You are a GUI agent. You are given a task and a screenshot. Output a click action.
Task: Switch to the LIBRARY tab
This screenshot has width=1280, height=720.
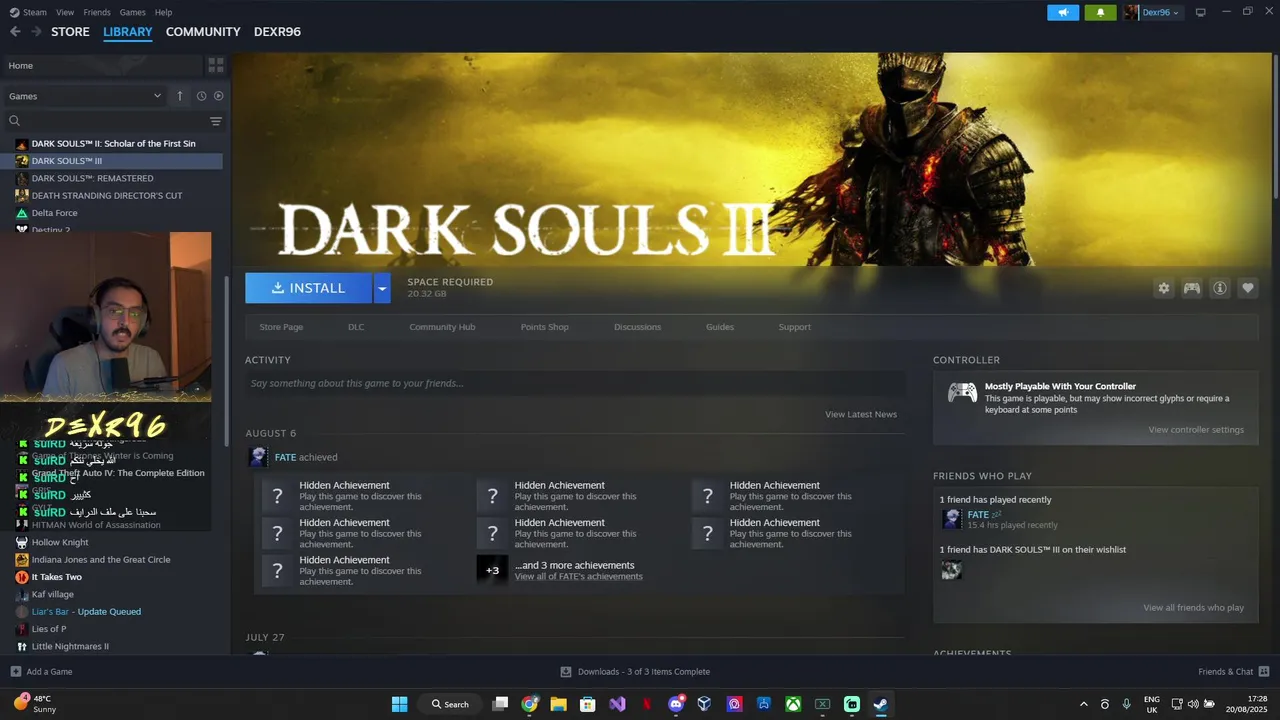pyautogui.click(x=128, y=32)
